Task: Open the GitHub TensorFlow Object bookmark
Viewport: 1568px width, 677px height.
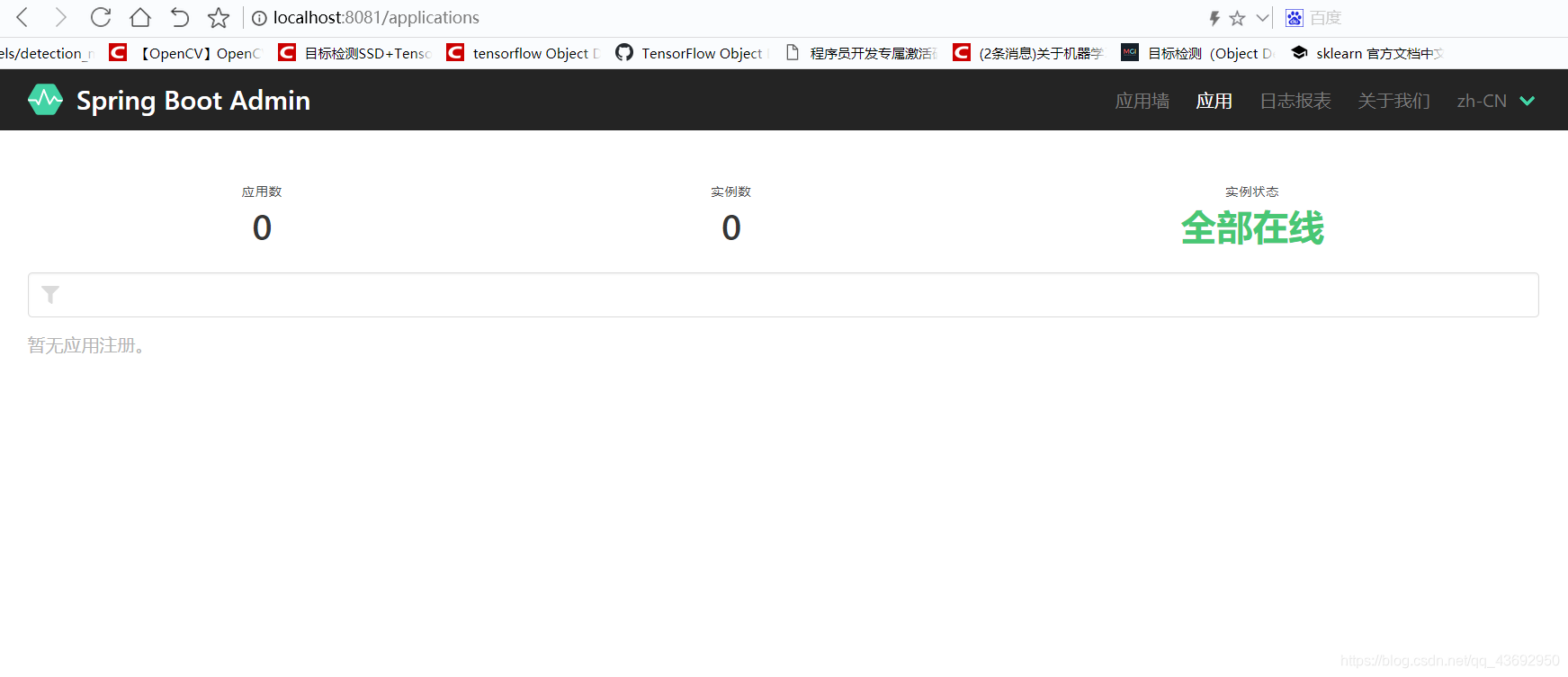Action: (693, 53)
